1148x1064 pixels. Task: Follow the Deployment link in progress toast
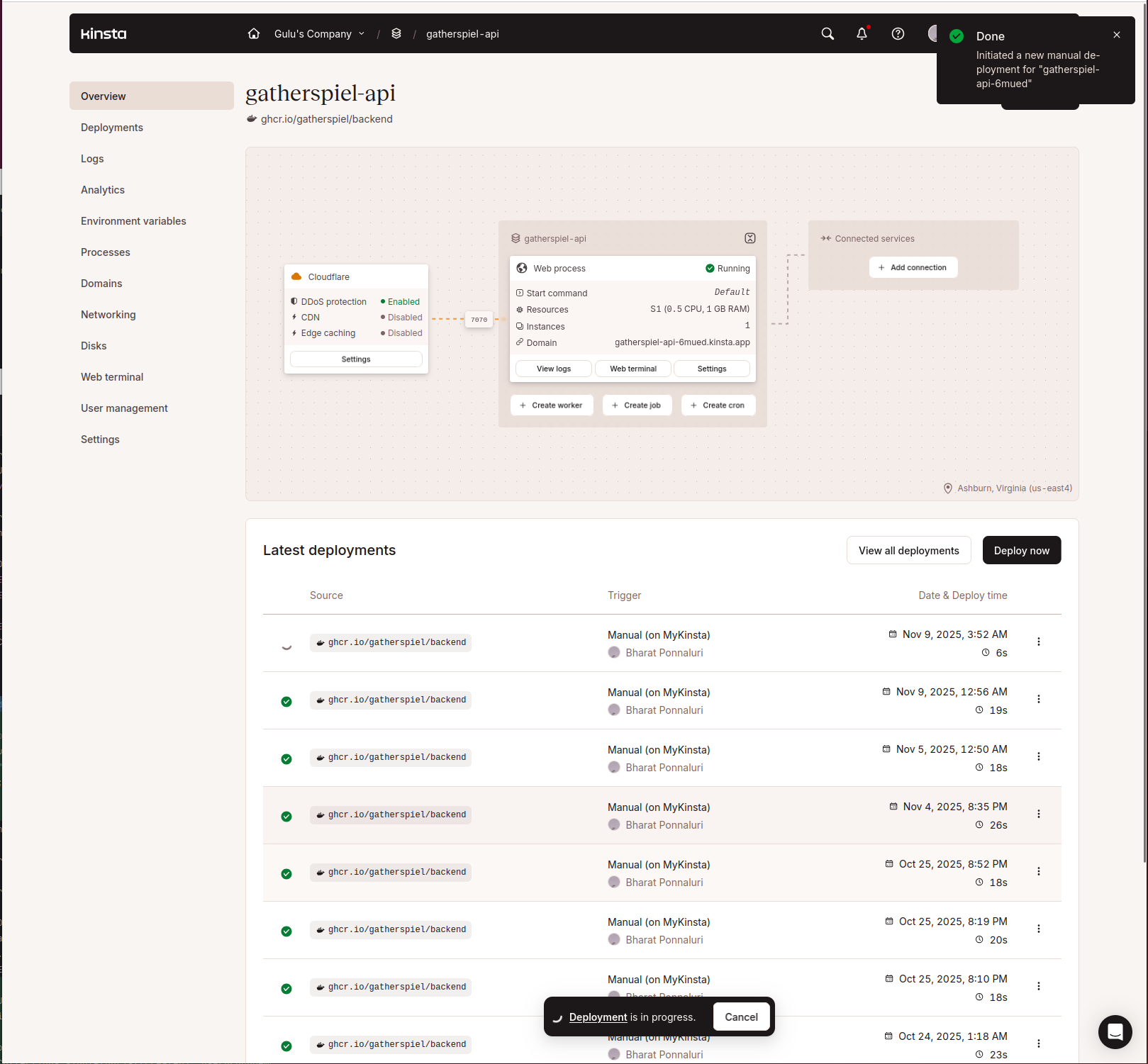click(598, 1017)
